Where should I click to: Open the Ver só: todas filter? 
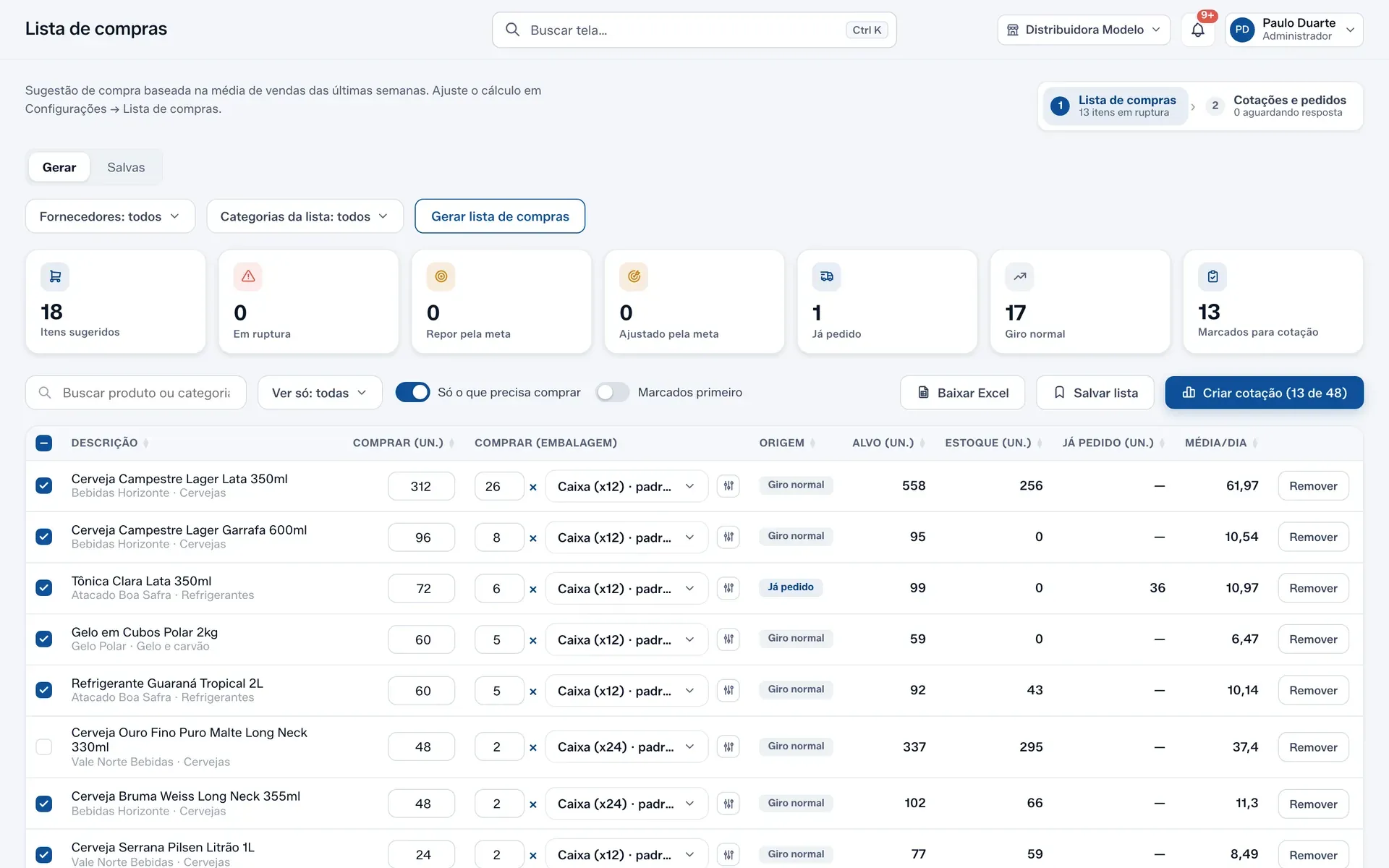click(320, 393)
